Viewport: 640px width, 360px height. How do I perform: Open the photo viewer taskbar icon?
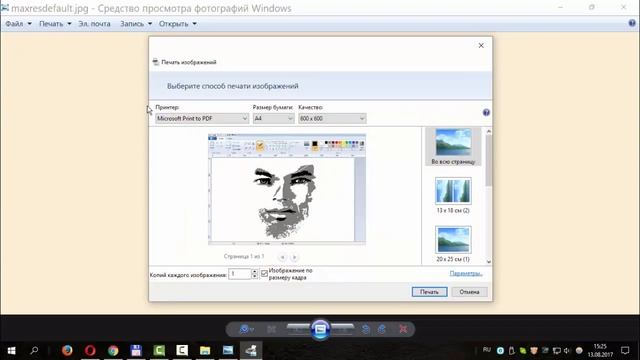pyautogui.click(x=228, y=350)
